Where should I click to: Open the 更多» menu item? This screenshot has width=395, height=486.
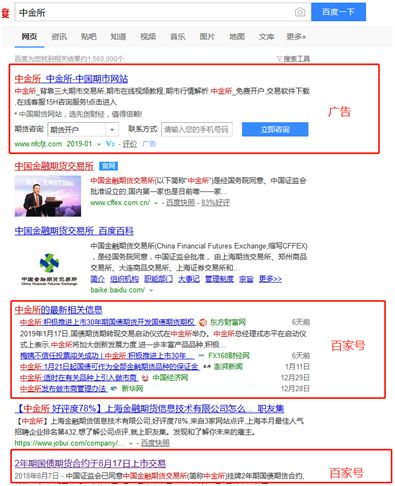296,36
